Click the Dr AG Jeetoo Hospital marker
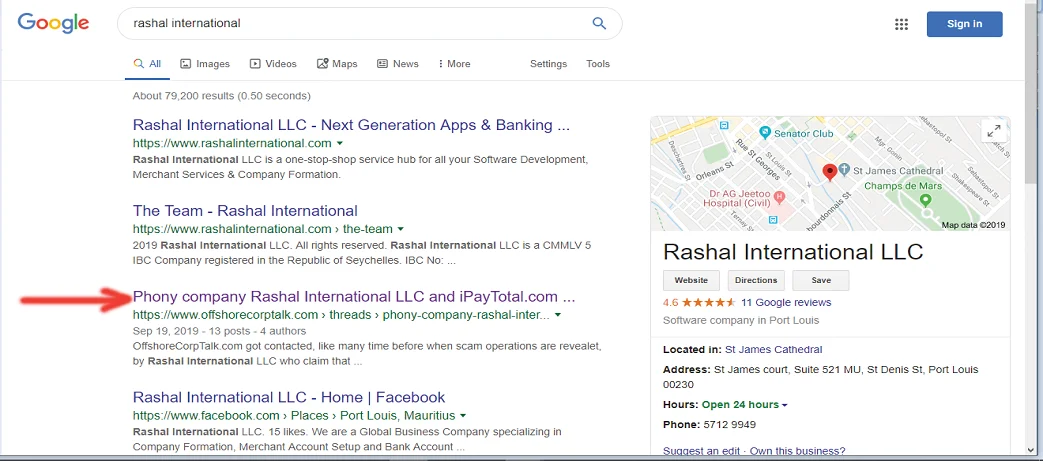The width and height of the screenshot is (1044, 462). pyautogui.click(x=780, y=197)
